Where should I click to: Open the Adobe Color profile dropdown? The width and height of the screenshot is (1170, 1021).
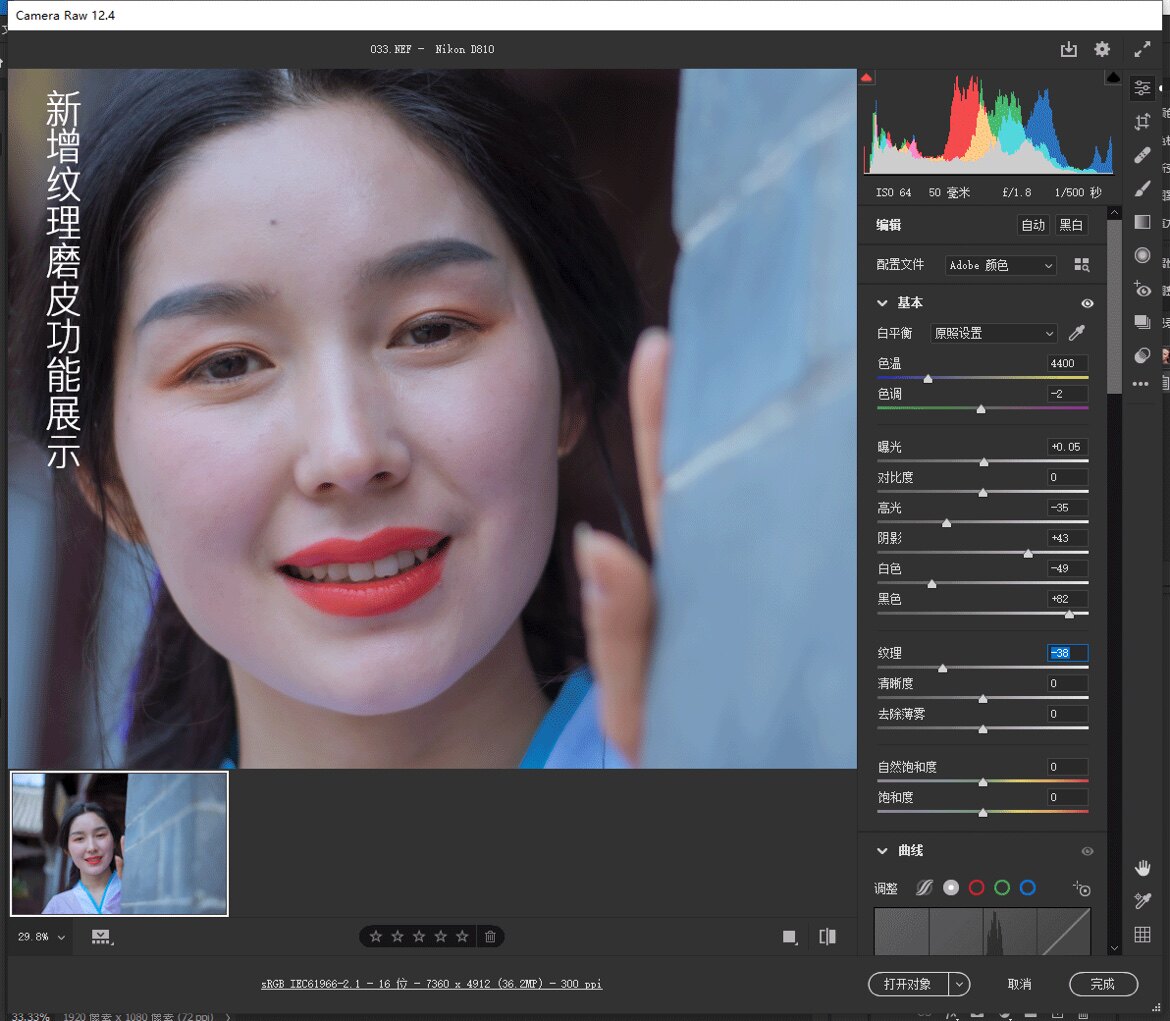(x=1001, y=265)
